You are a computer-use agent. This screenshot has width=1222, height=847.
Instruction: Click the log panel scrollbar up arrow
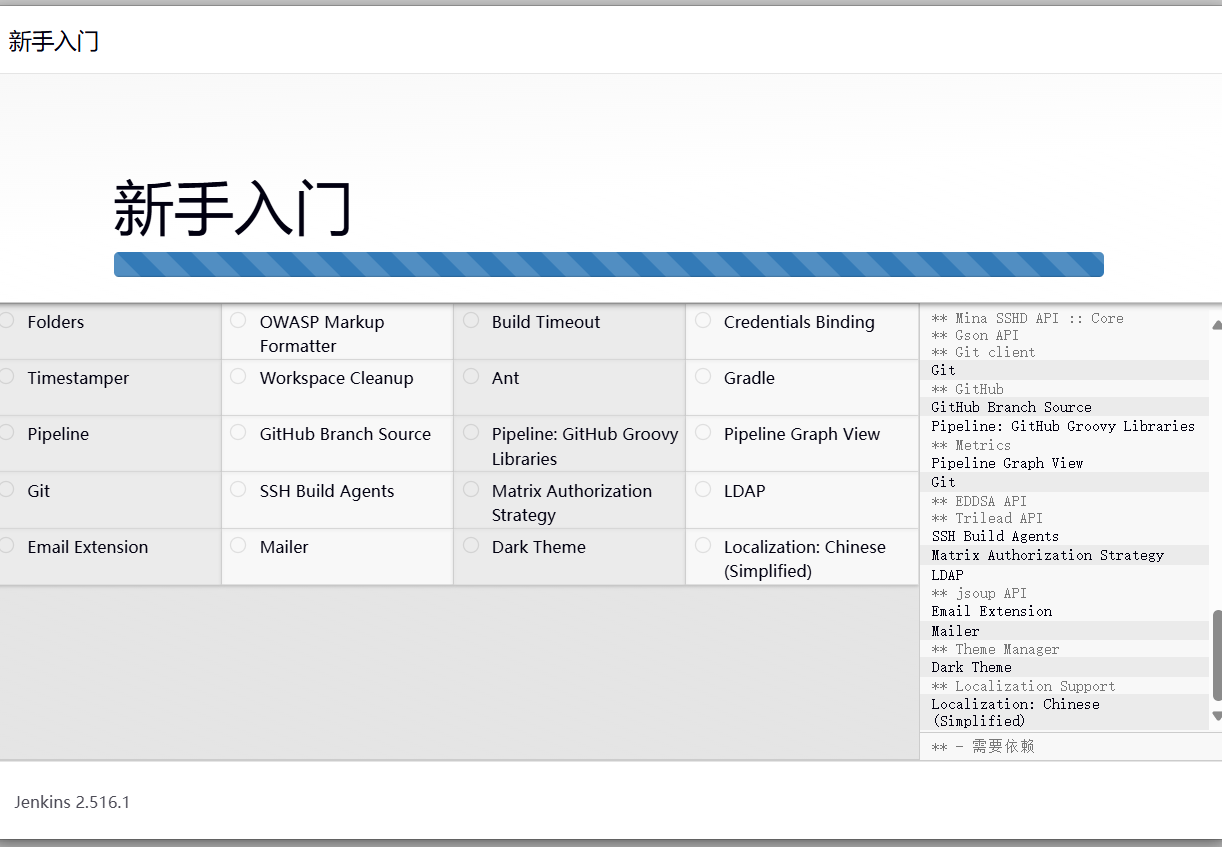1216,325
